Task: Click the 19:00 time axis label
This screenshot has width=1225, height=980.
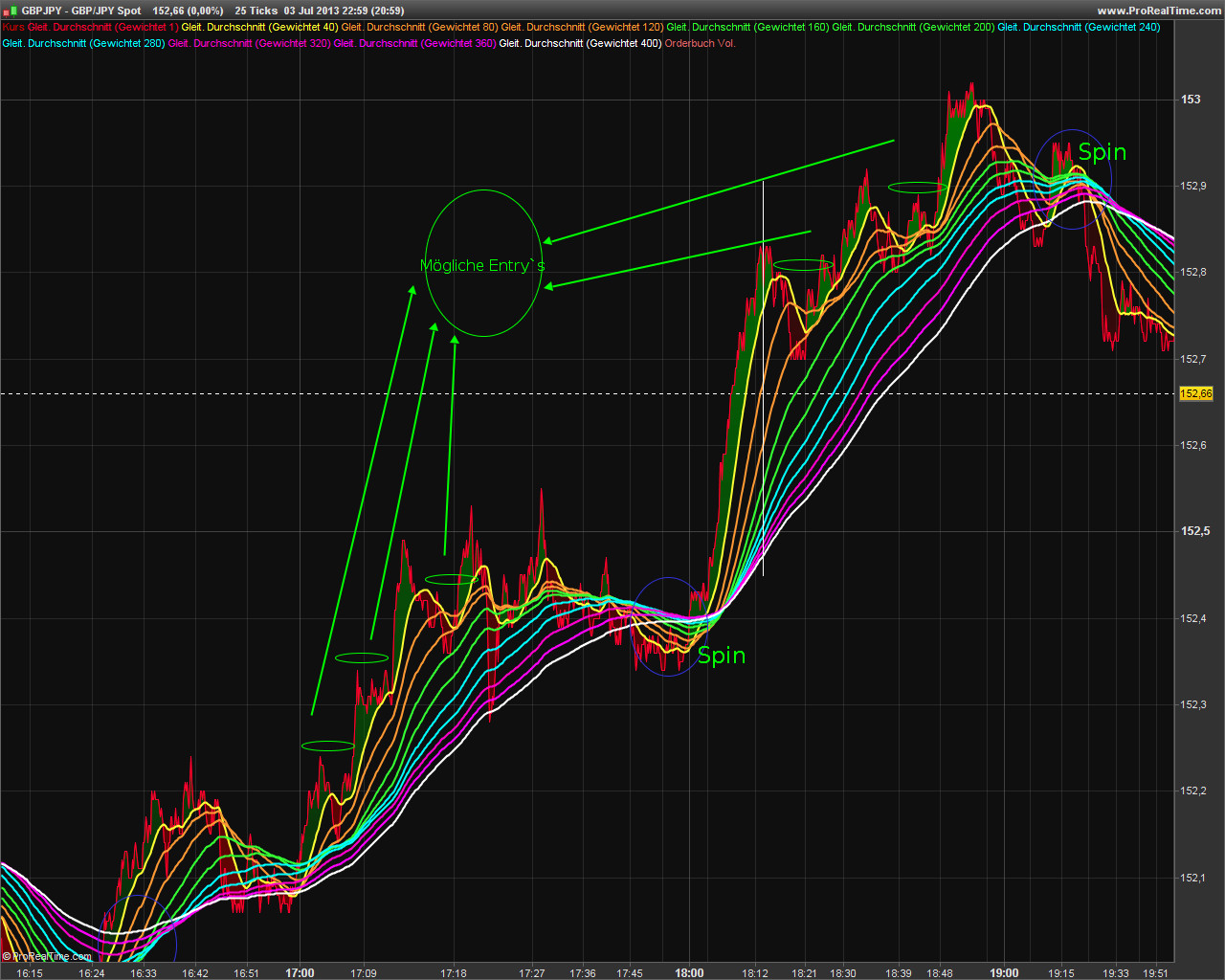Action: (1004, 973)
